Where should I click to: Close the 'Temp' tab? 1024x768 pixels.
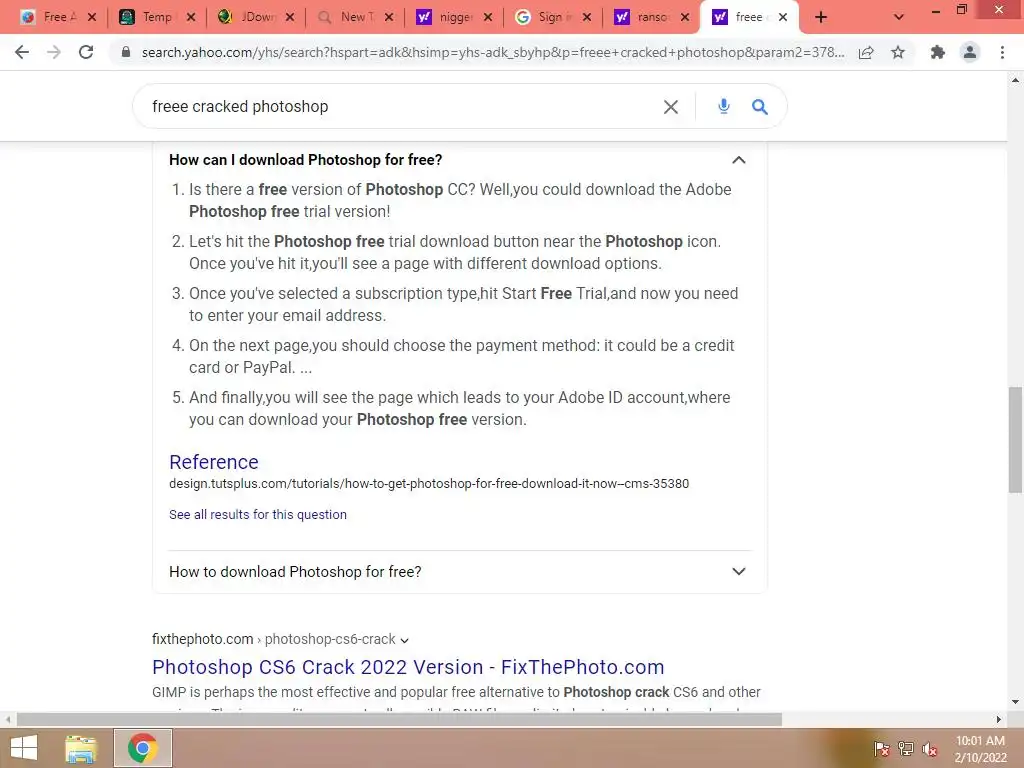click(191, 18)
